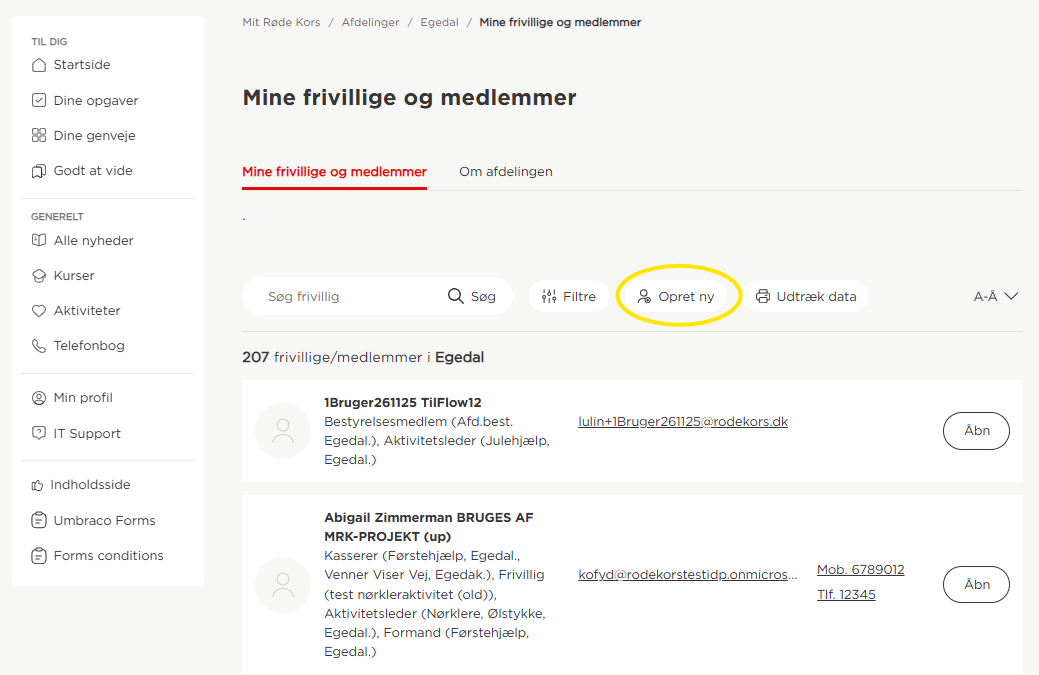Click the lulin+1Bruger261125 email link

pos(683,421)
